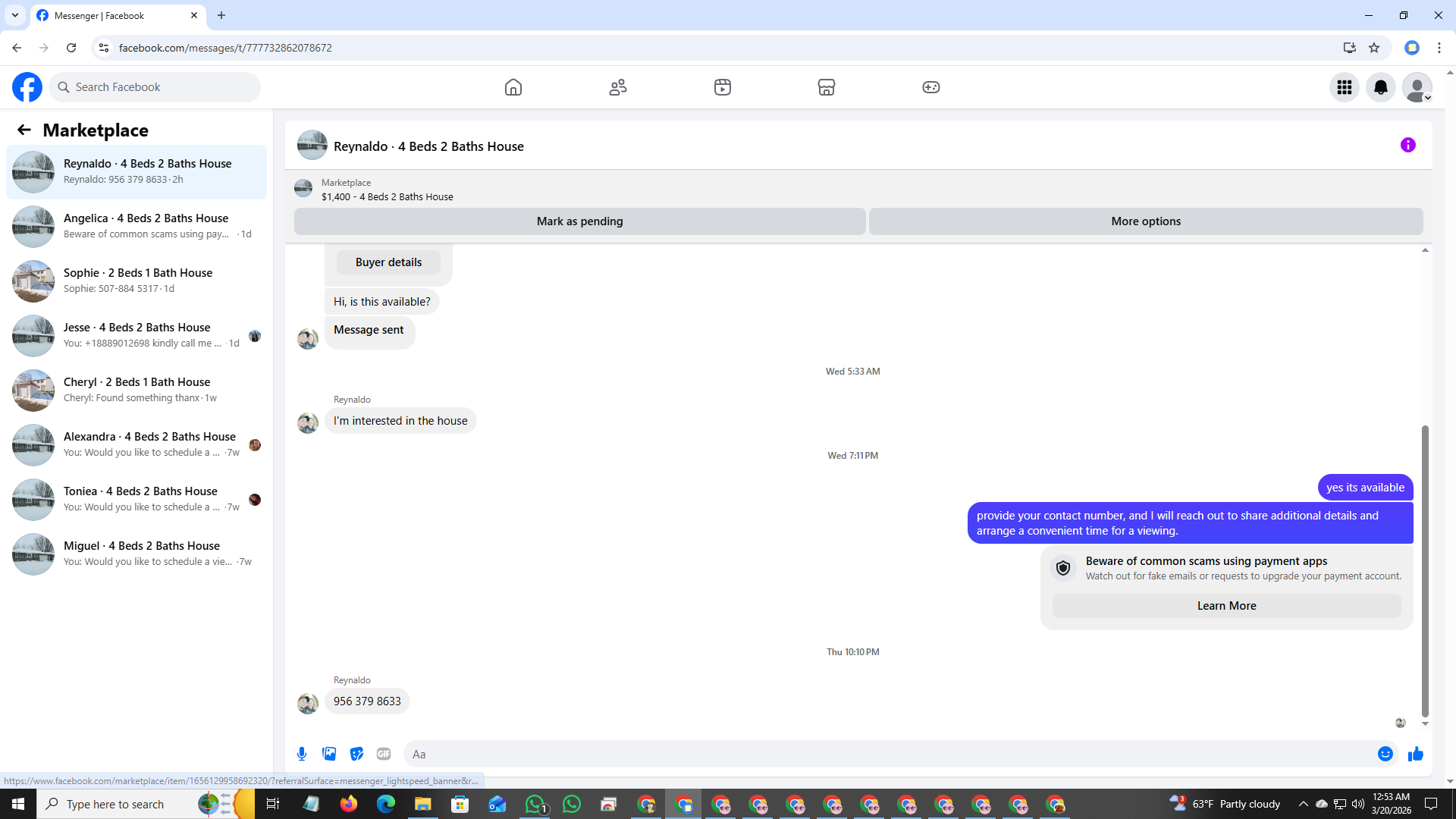Open Facebook notifications bell

1380,87
